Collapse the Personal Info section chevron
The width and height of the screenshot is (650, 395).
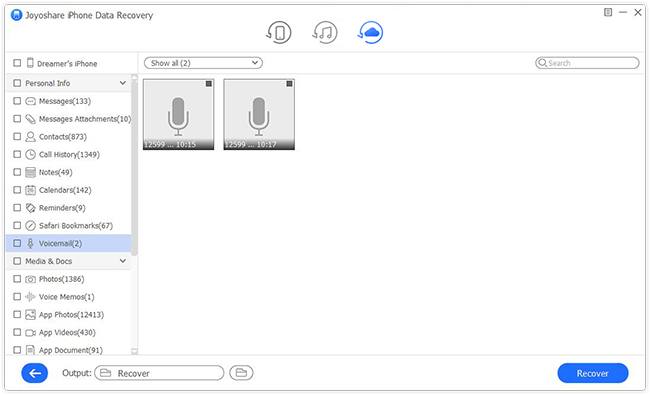[x=123, y=83]
